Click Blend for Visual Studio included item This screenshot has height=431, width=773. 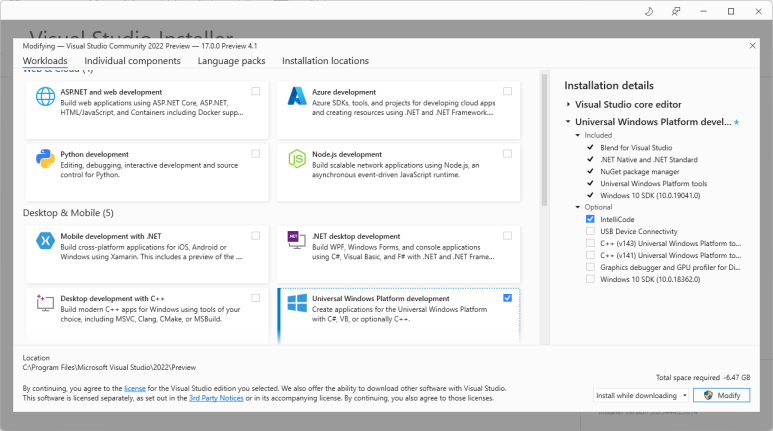[636, 147]
